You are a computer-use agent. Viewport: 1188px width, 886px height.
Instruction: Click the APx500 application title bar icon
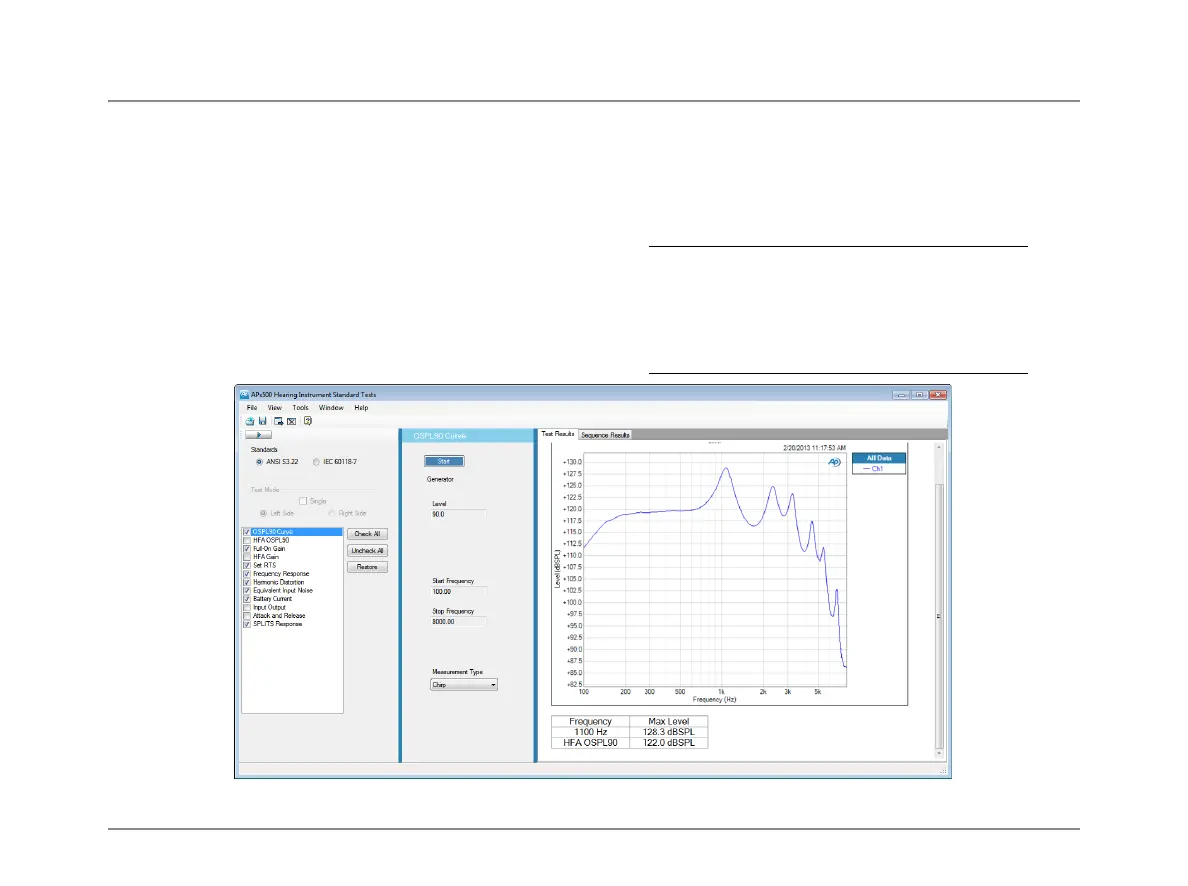click(244, 395)
